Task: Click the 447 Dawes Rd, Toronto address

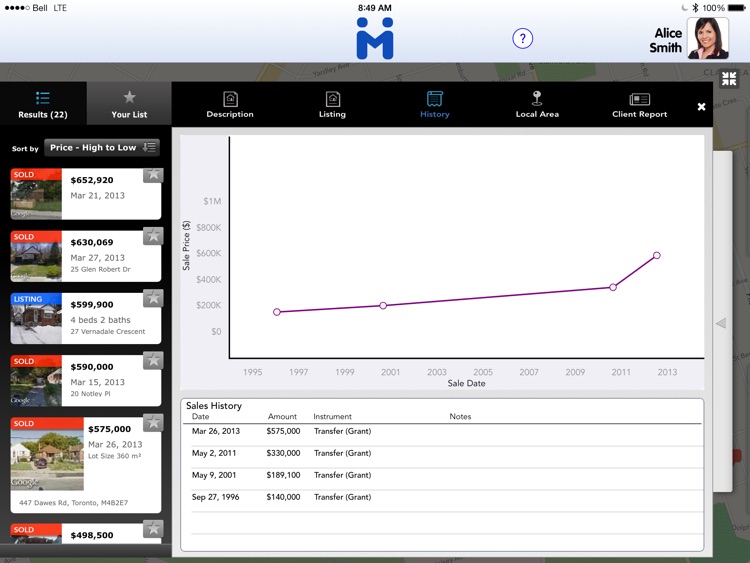Action: tap(74, 503)
